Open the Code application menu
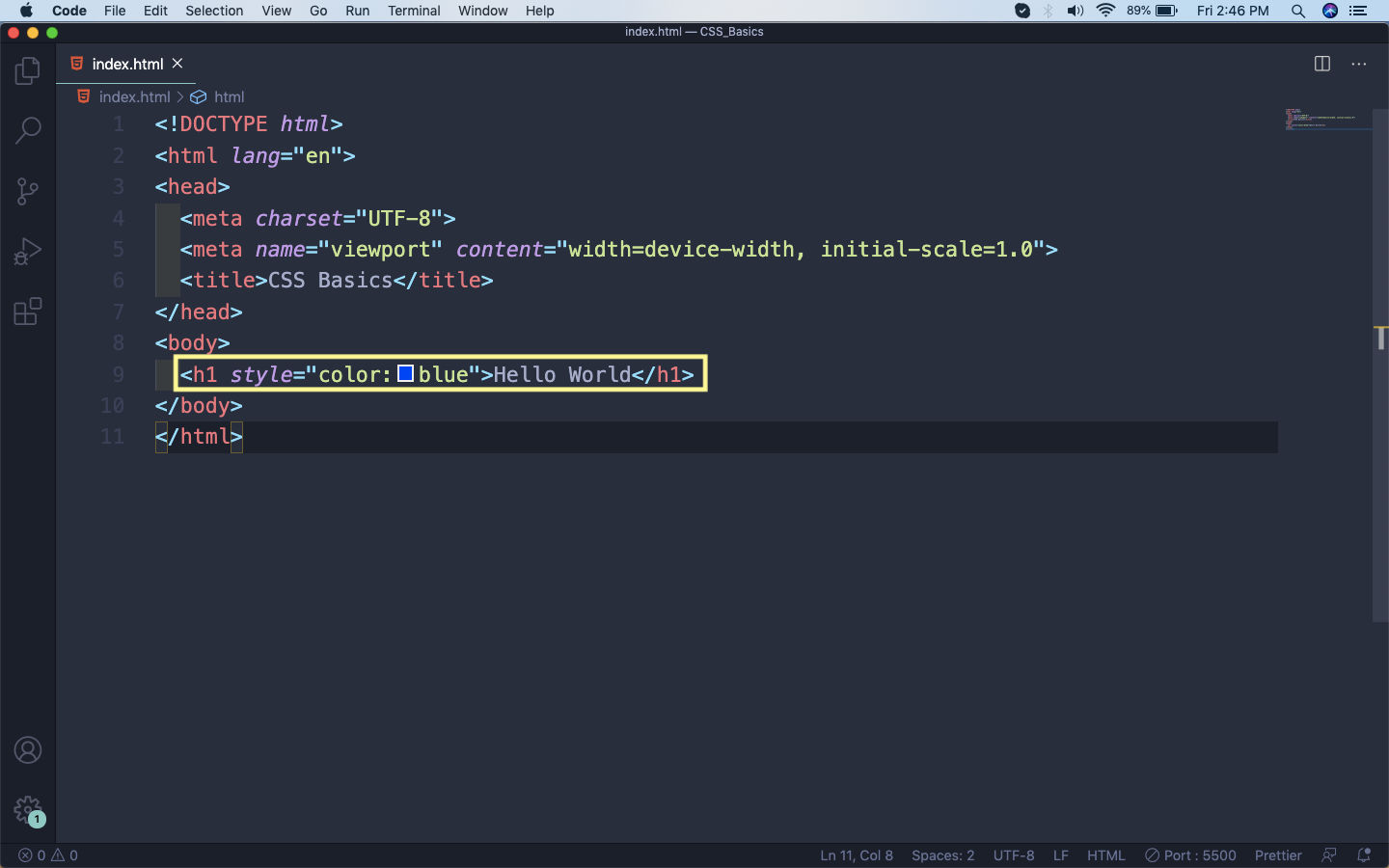 point(69,11)
